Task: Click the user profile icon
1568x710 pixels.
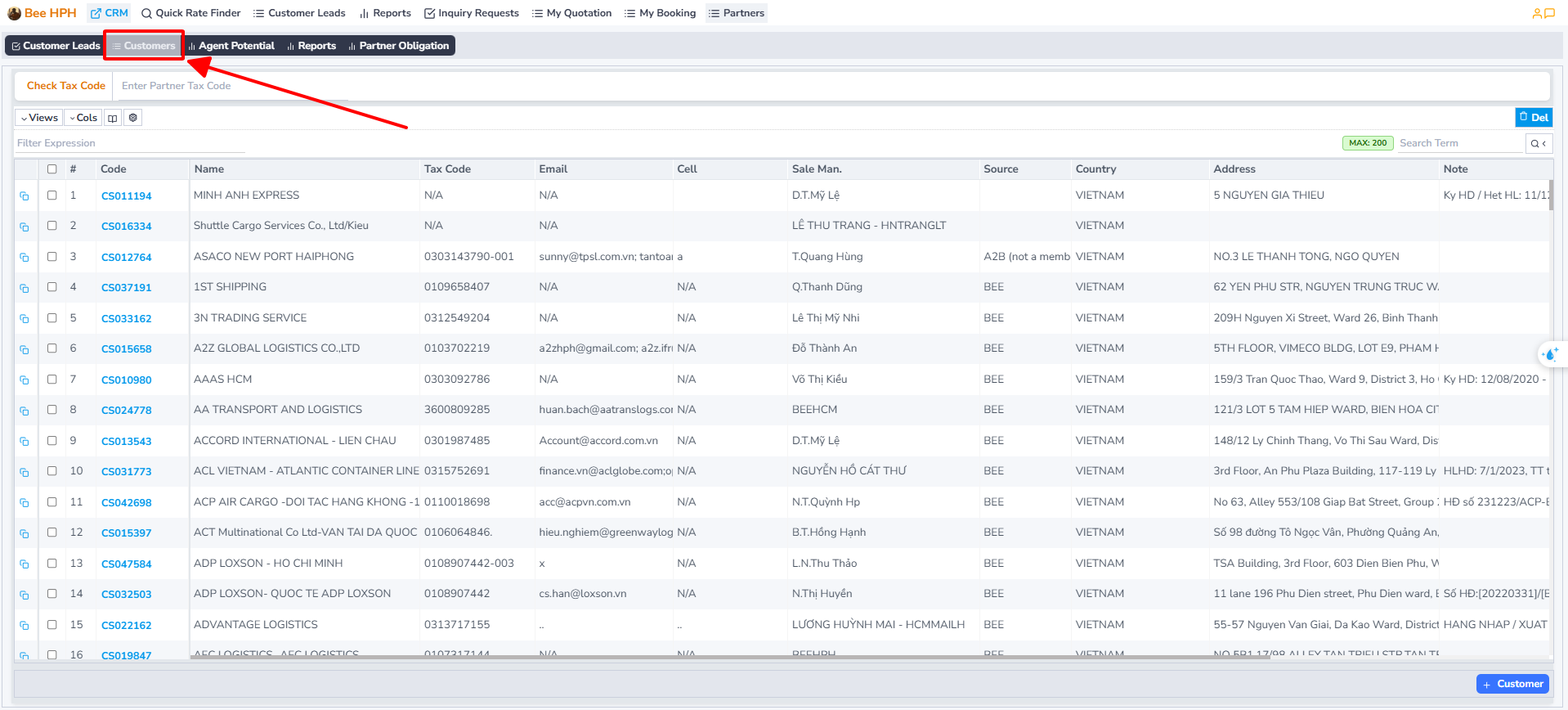Action: [1537, 13]
